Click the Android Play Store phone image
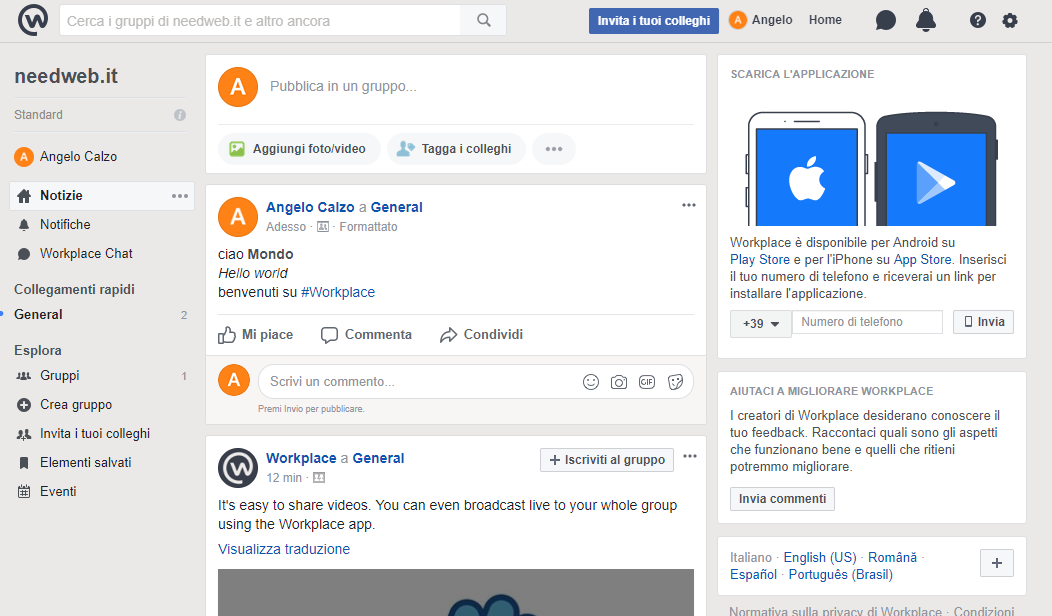Screen dimensions: 1052x616 click(937, 169)
